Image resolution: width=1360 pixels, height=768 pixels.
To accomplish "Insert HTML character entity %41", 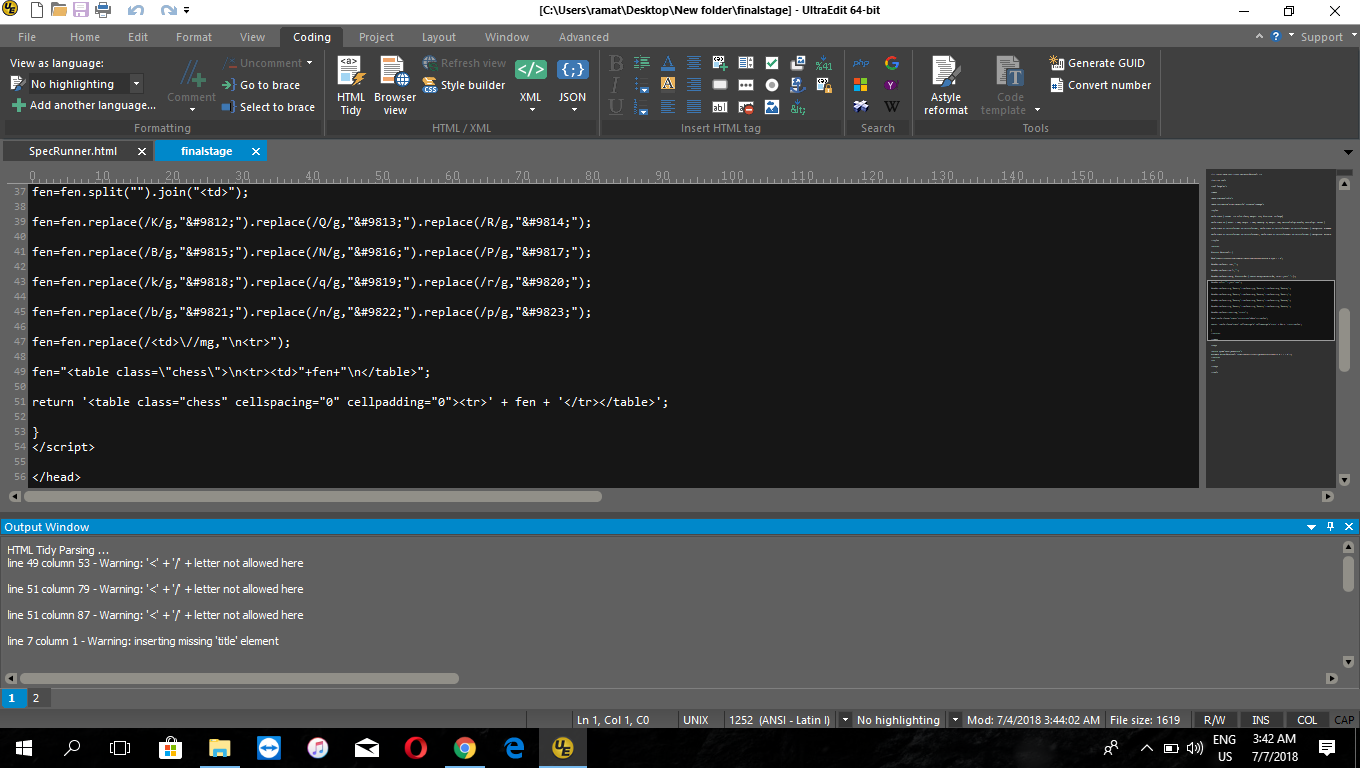I will [x=824, y=63].
